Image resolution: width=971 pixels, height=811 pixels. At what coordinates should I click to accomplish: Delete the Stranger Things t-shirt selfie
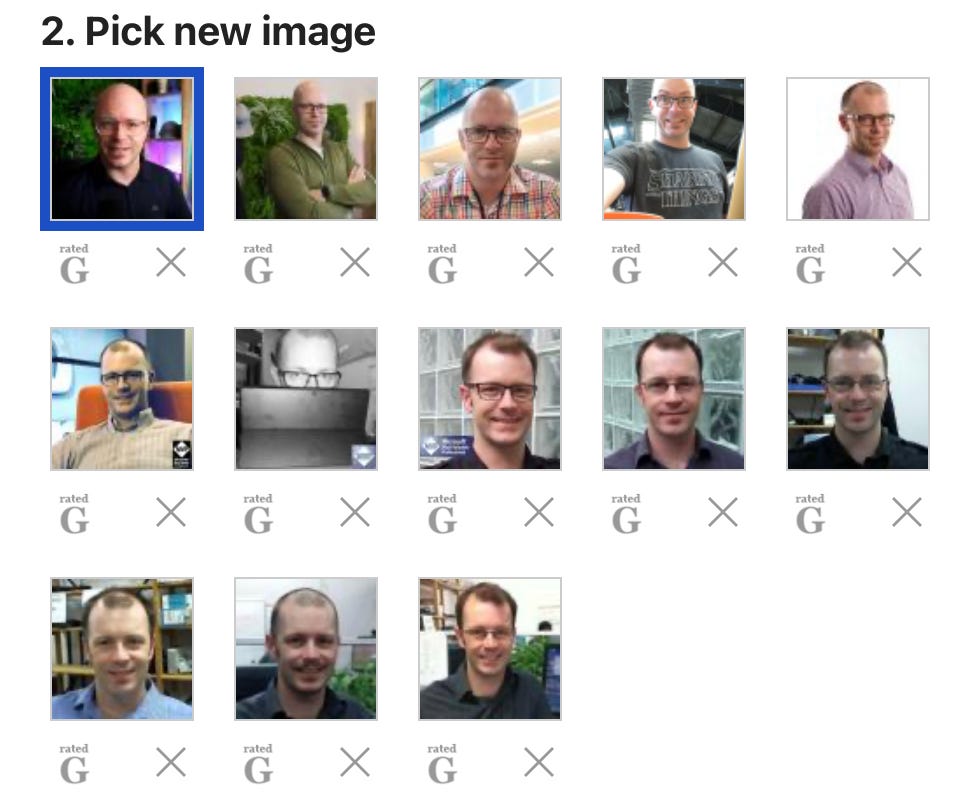[x=723, y=262]
